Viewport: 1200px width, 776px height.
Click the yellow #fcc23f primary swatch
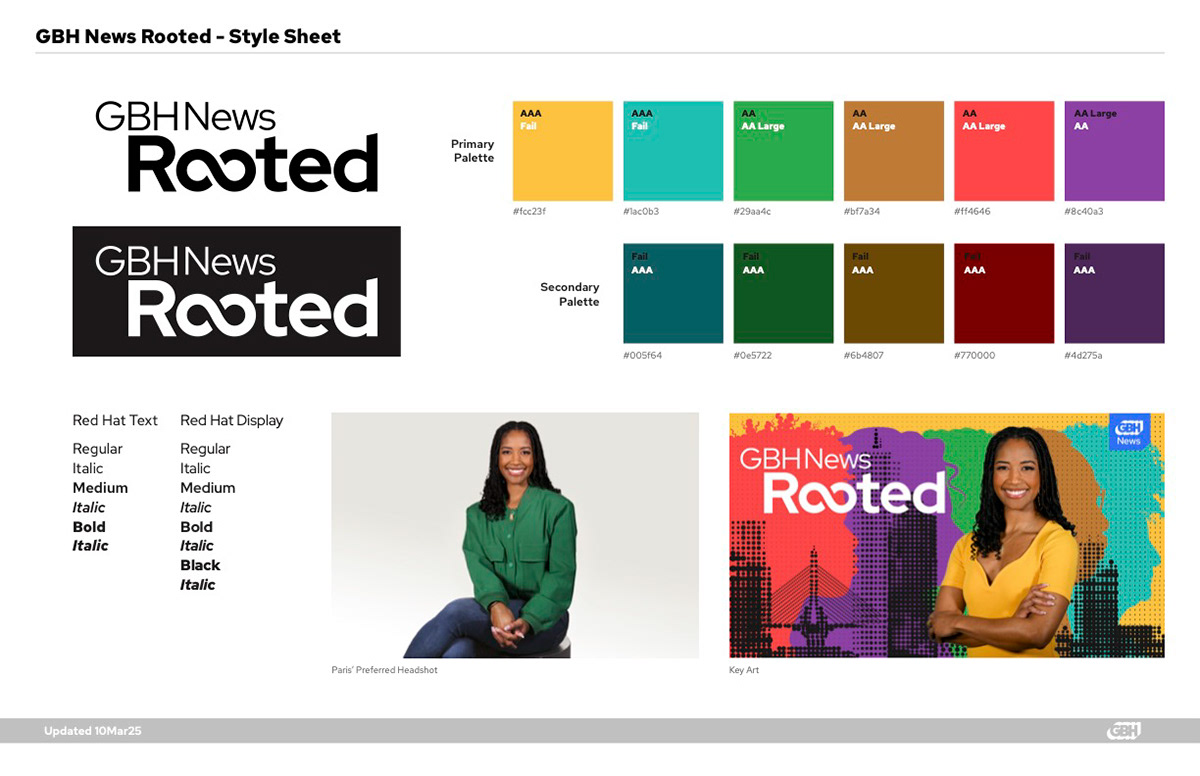pyautogui.click(x=562, y=151)
